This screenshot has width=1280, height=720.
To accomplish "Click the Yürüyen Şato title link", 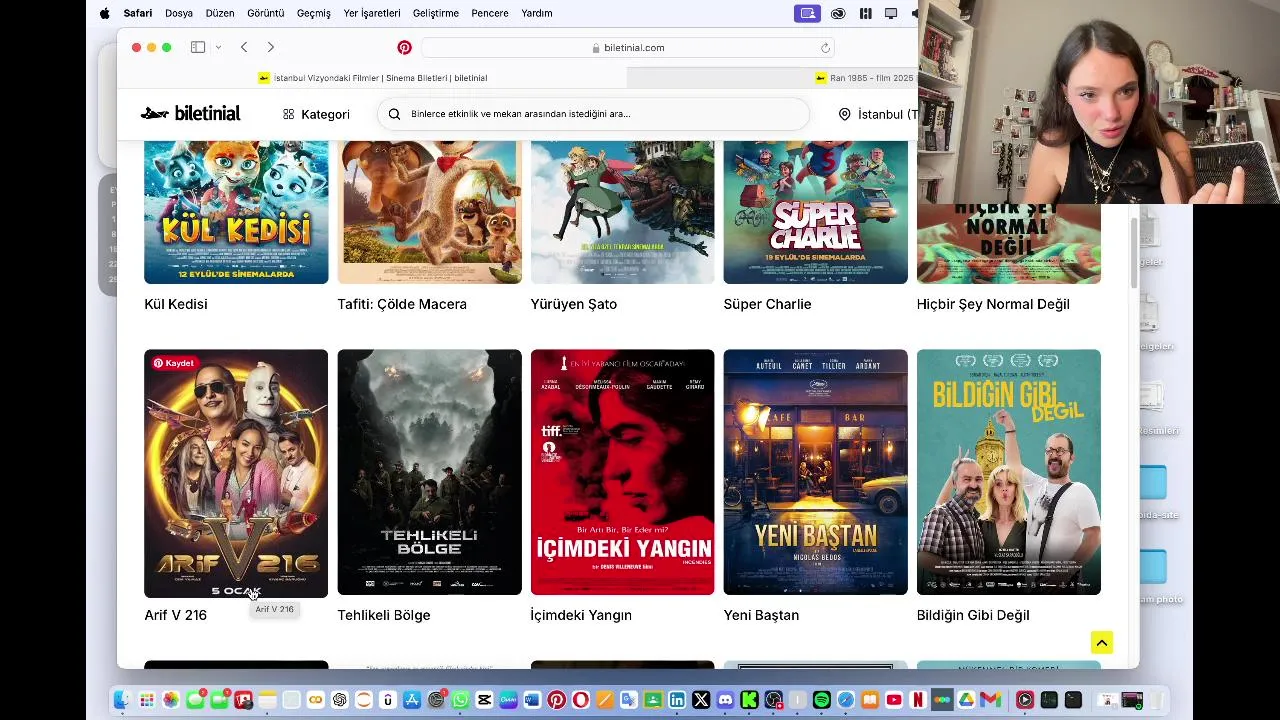I will [x=574, y=304].
